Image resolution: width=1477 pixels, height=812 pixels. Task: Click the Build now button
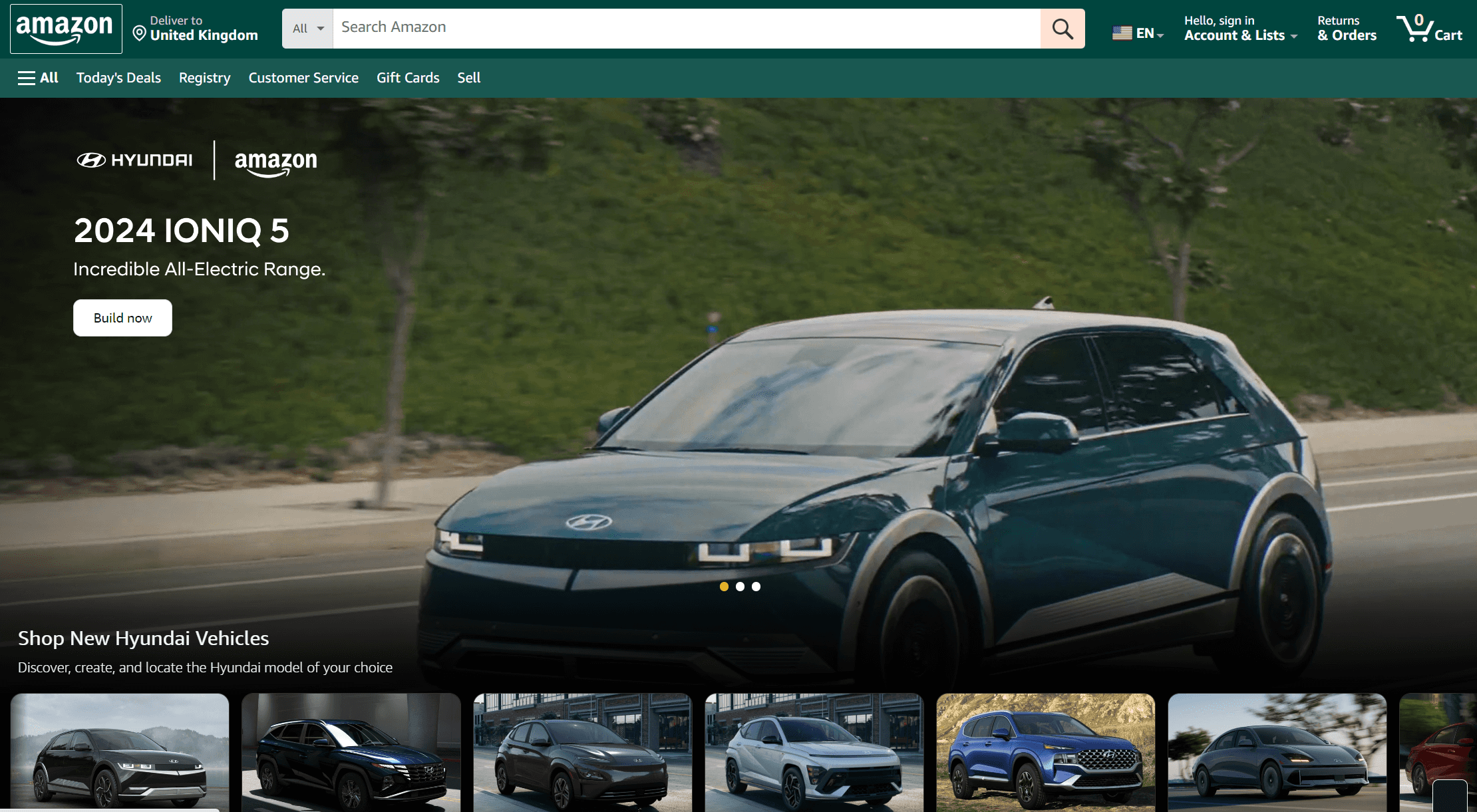coord(122,318)
